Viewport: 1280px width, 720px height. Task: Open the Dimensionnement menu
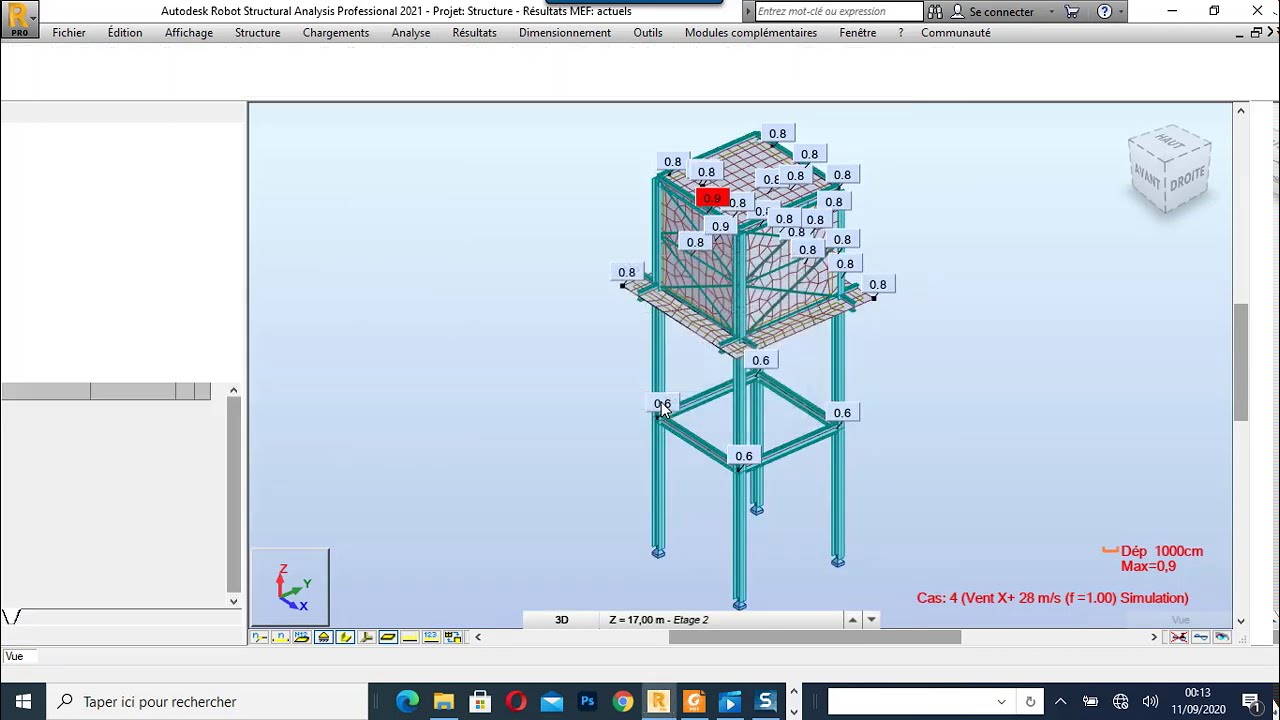(565, 33)
